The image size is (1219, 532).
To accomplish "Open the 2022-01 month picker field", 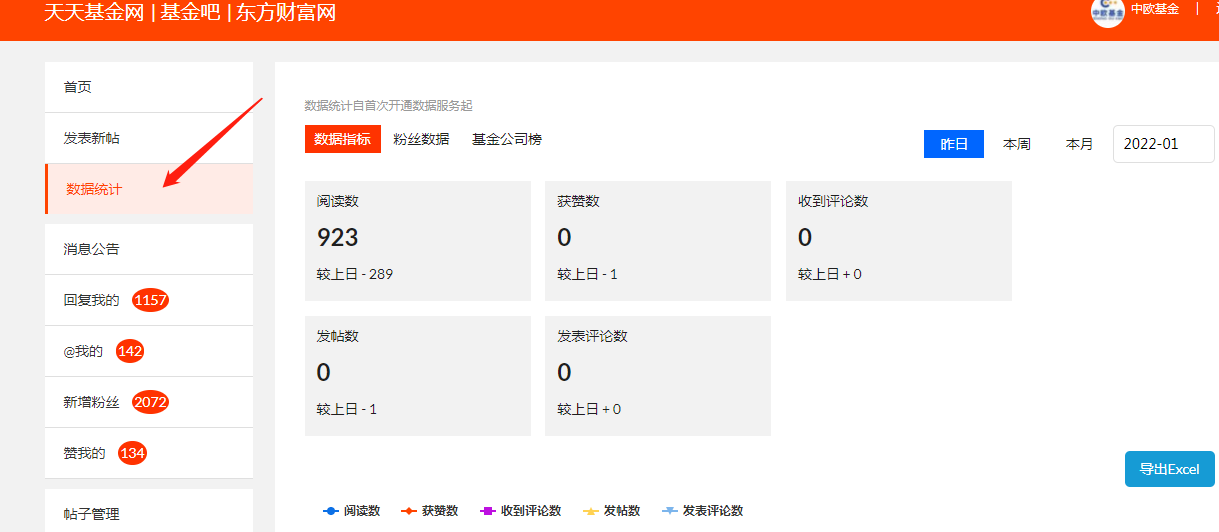I will tap(1164, 144).
